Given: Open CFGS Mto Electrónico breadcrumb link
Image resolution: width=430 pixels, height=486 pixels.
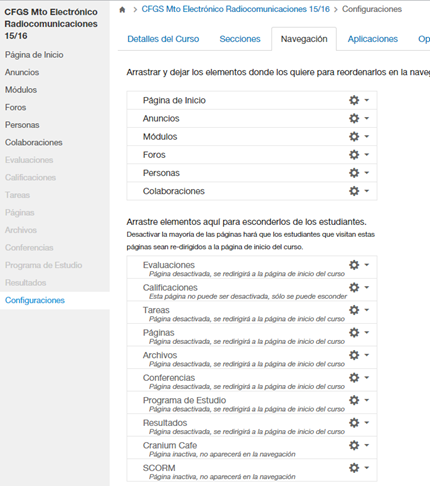Looking at the screenshot, I should click(x=235, y=9).
